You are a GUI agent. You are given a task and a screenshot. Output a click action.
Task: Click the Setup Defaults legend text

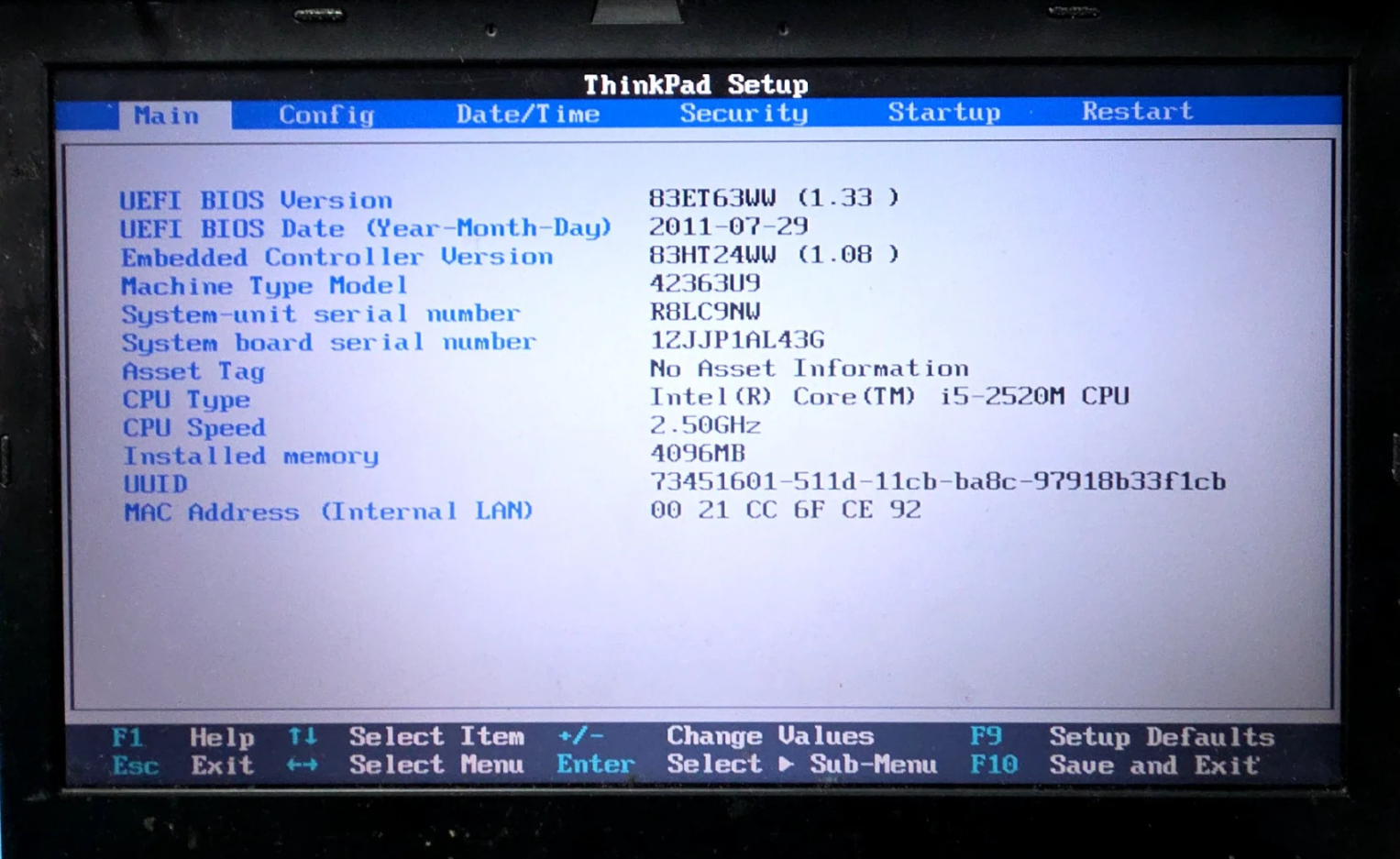click(1163, 737)
